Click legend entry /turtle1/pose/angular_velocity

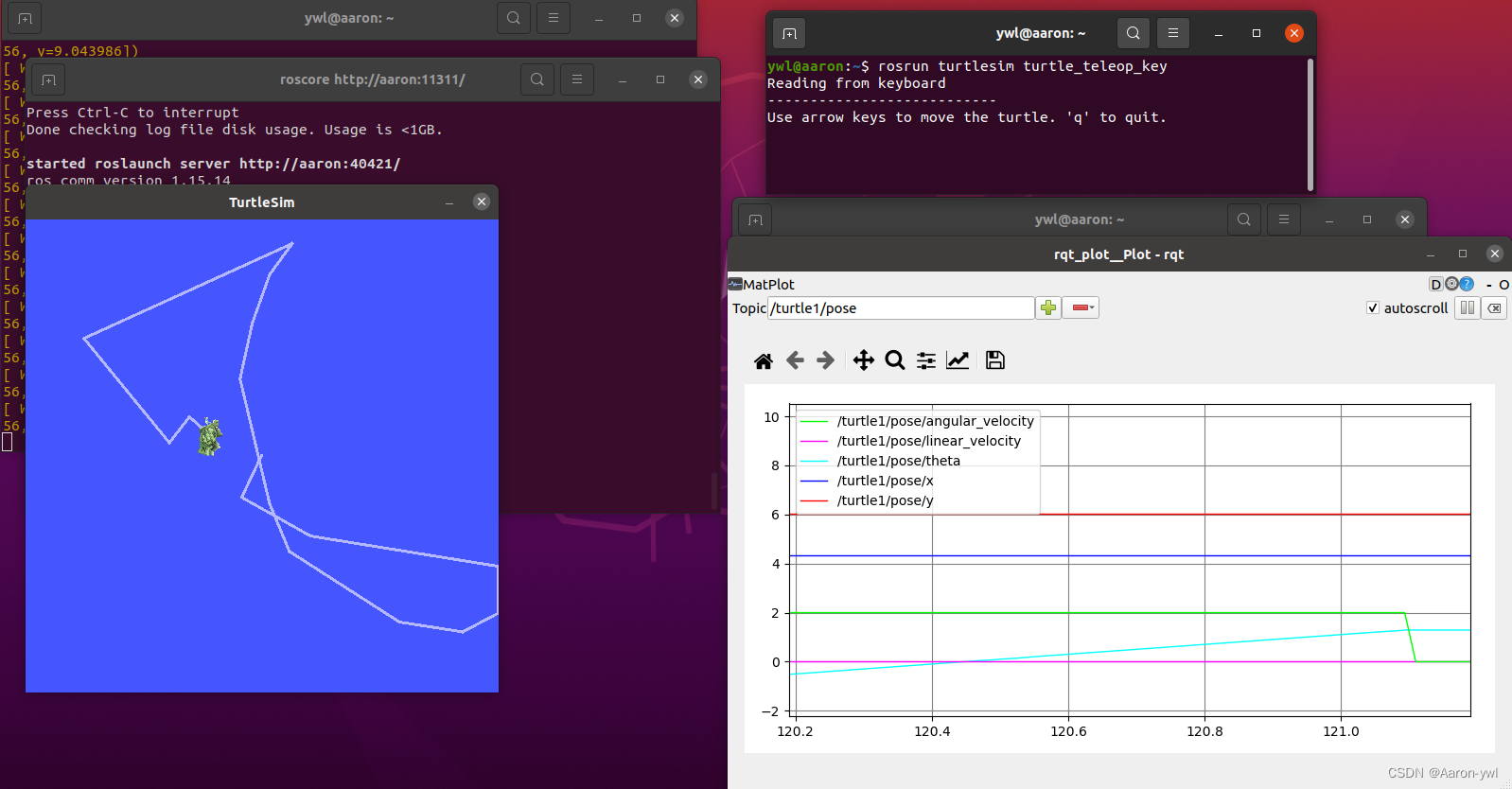pos(935,421)
